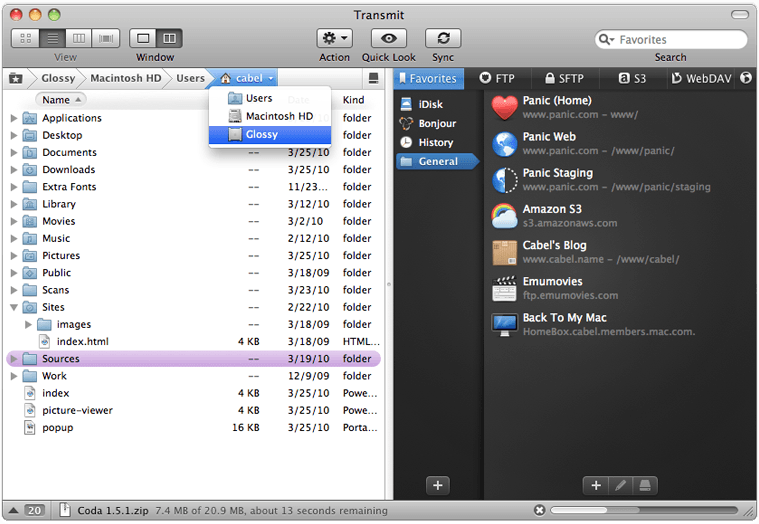This screenshot has height=524, width=759.
Task: Click the add favorite plus button
Action: 596,485
